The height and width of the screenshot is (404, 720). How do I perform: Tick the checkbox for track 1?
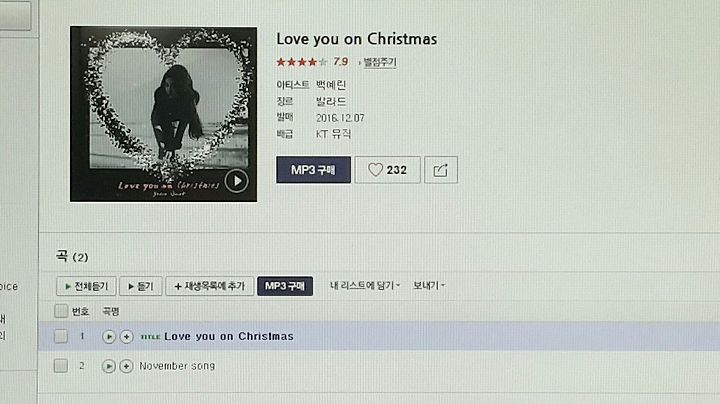(x=61, y=337)
